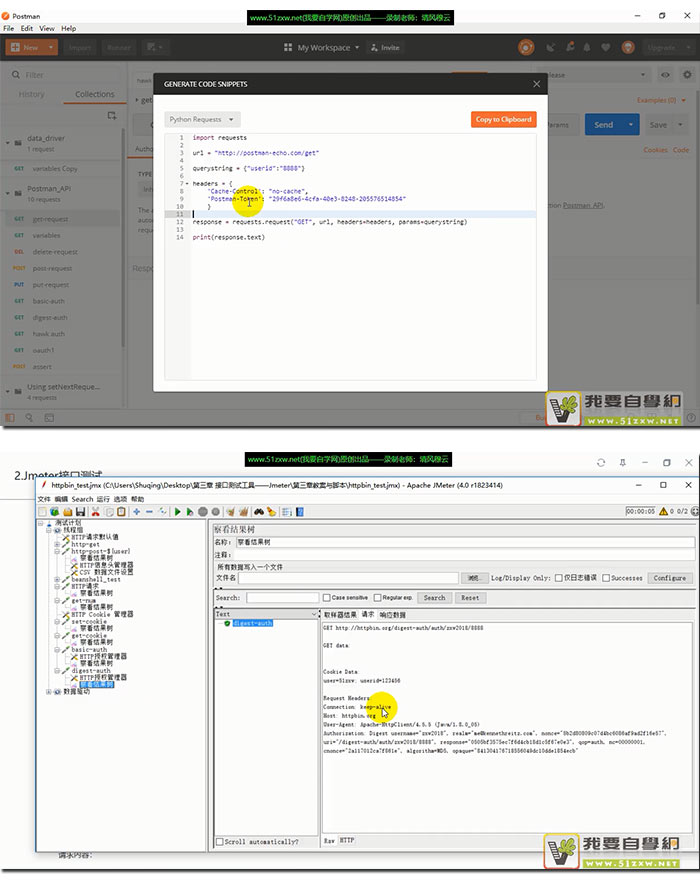Open Postman File menu

(x=9, y=28)
